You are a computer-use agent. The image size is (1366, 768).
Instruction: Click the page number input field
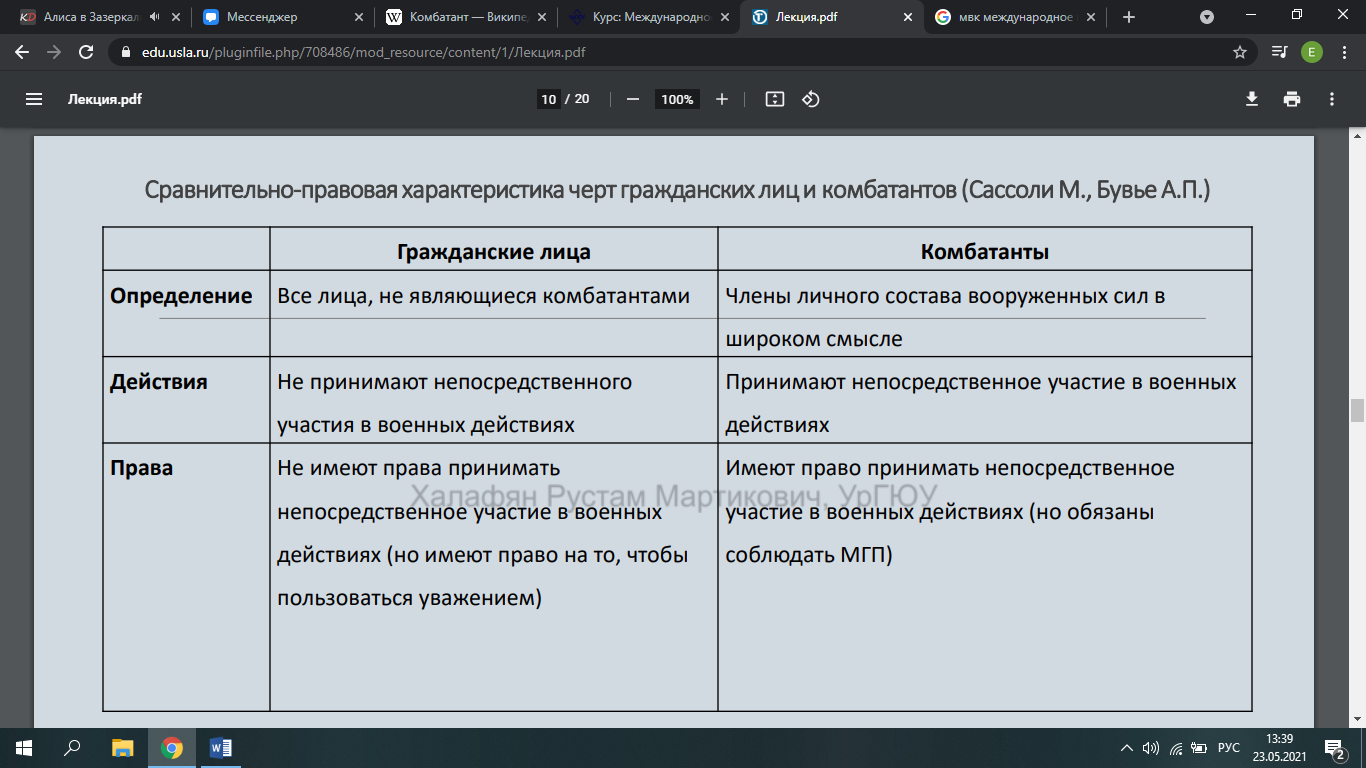[x=548, y=99]
